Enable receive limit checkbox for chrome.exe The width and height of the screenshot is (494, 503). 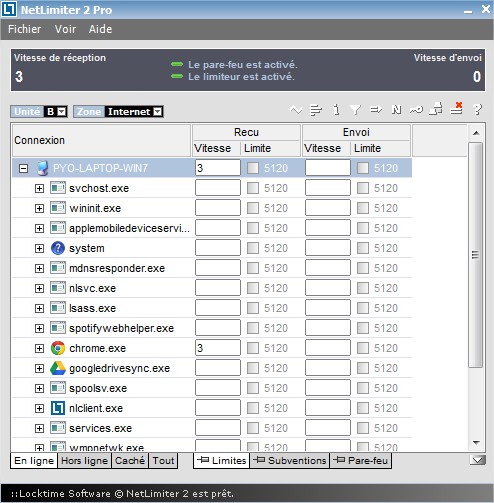point(253,348)
